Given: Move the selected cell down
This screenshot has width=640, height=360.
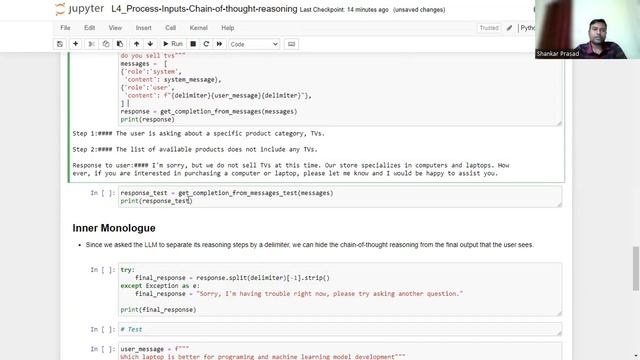Looking at the screenshot, I should click(x=150, y=44).
